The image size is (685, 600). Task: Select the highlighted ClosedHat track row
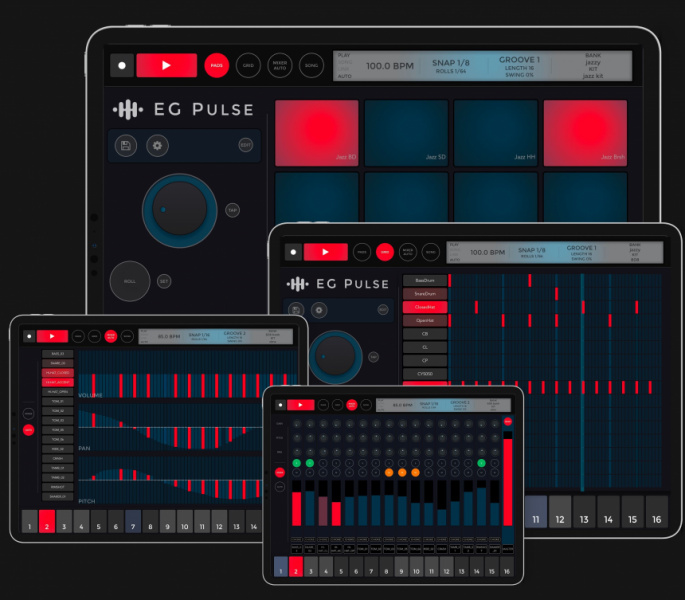click(x=425, y=307)
